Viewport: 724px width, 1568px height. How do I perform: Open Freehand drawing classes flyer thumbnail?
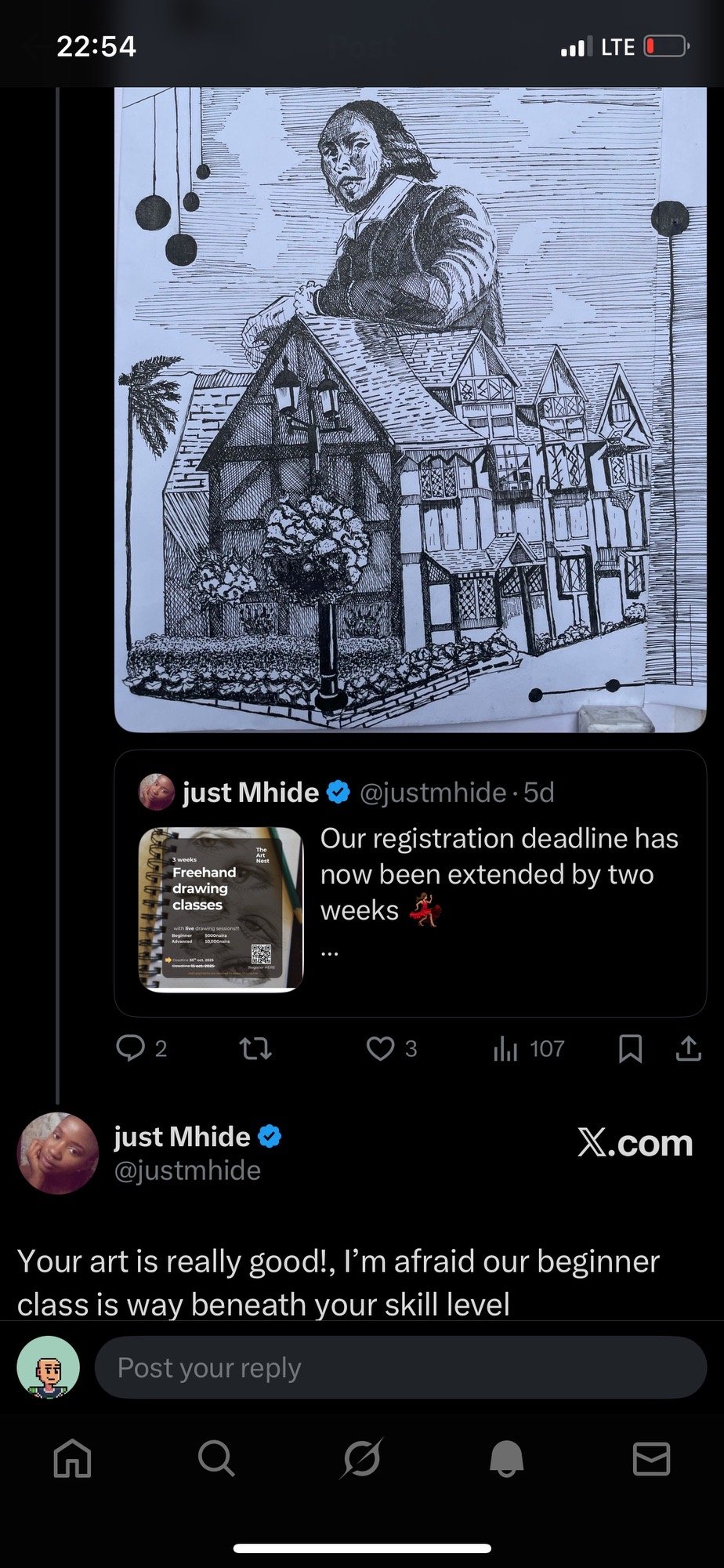(221, 909)
